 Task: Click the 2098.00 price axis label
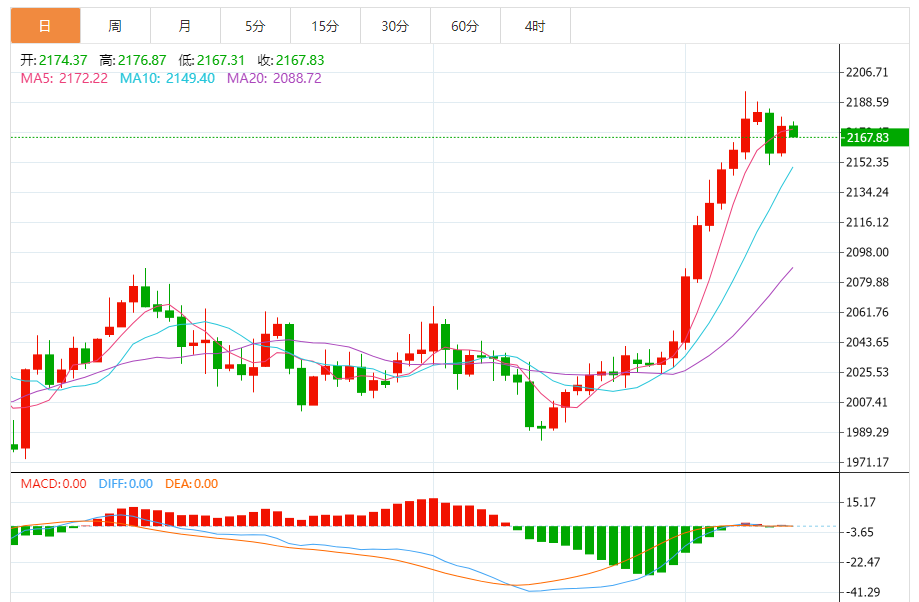[x=867, y=253]
